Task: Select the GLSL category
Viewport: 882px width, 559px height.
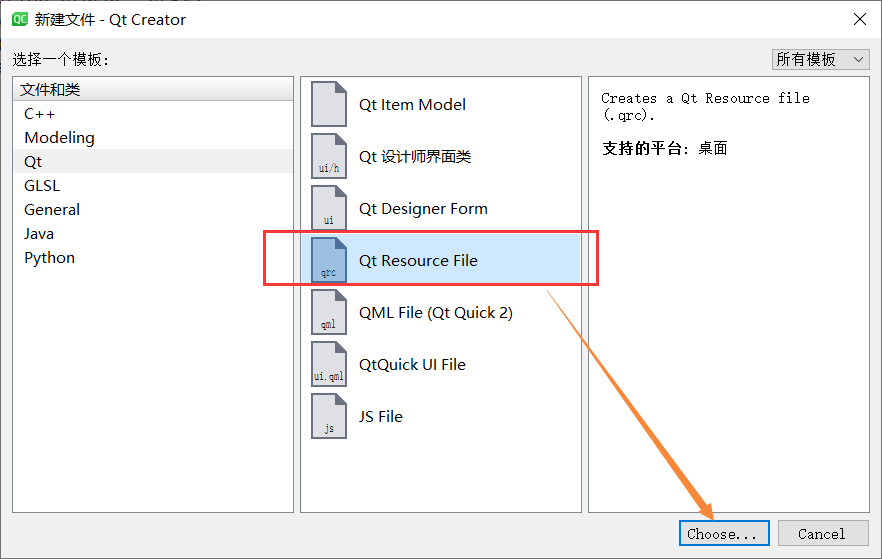Action: (152, 186)
